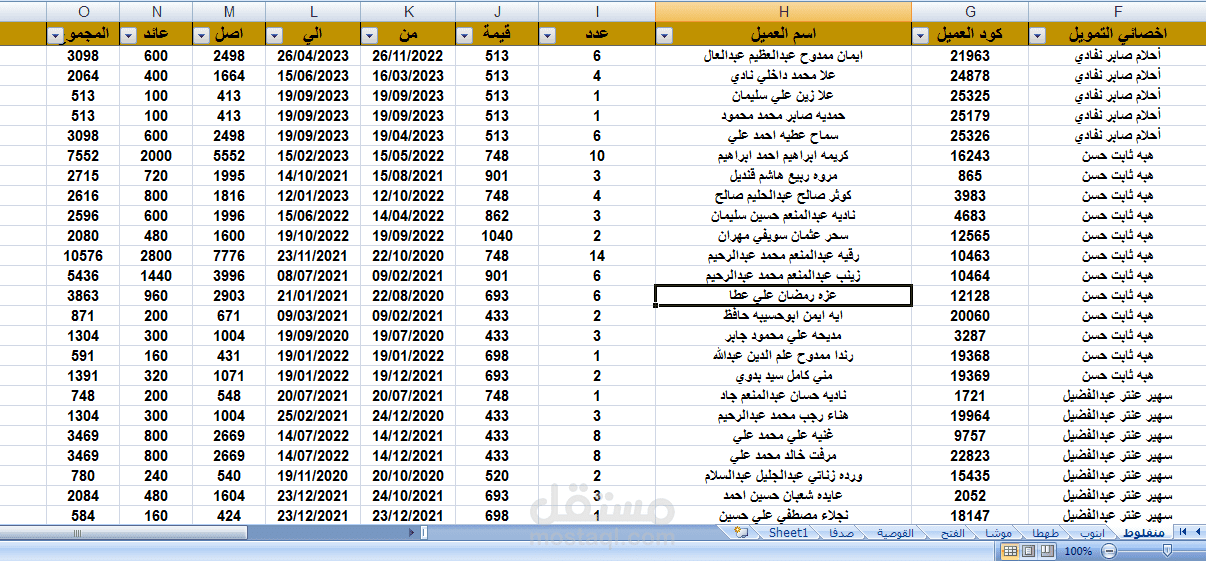Viewport: 1206px width, 561px height.
Task: Select the date cell 26/11/2022
Action: [x=408, y=56]
